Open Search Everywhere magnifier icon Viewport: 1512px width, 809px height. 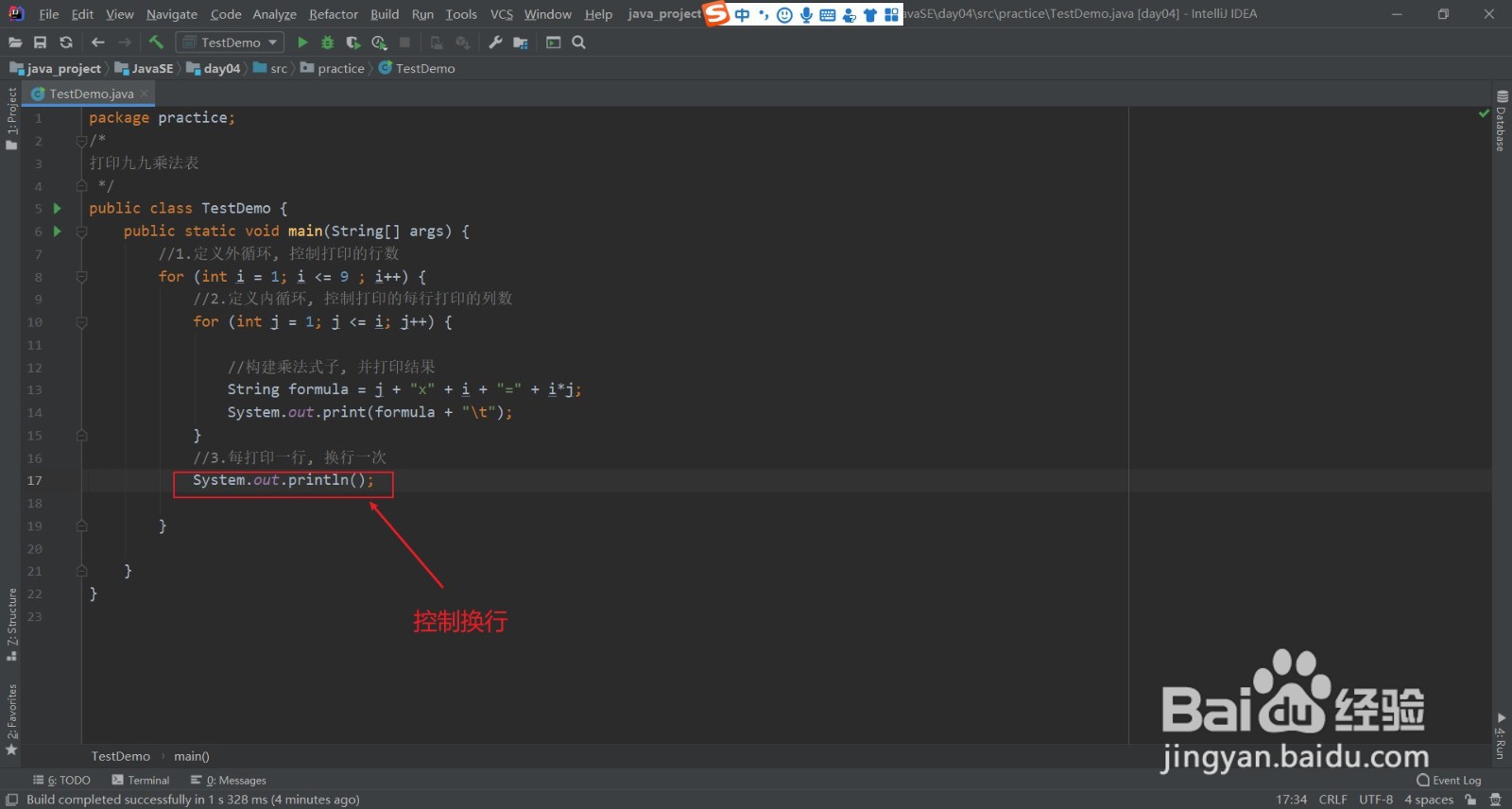click(x=579, y=43)
